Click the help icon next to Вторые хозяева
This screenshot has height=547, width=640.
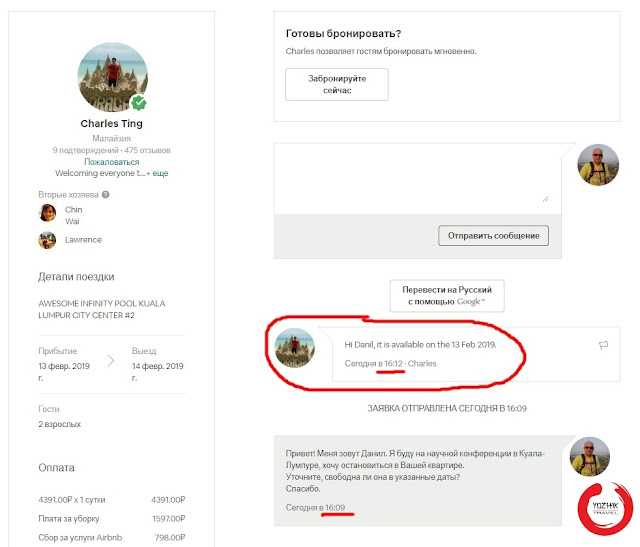[106, 195]
